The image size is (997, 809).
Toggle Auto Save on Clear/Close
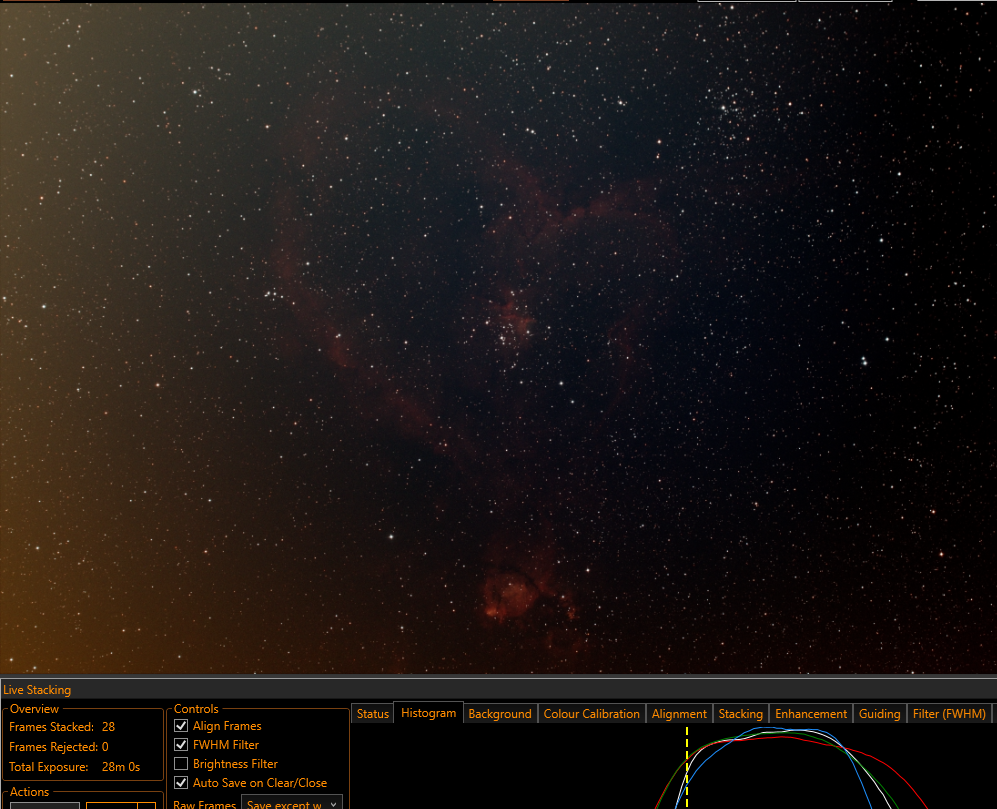(181, 783)
